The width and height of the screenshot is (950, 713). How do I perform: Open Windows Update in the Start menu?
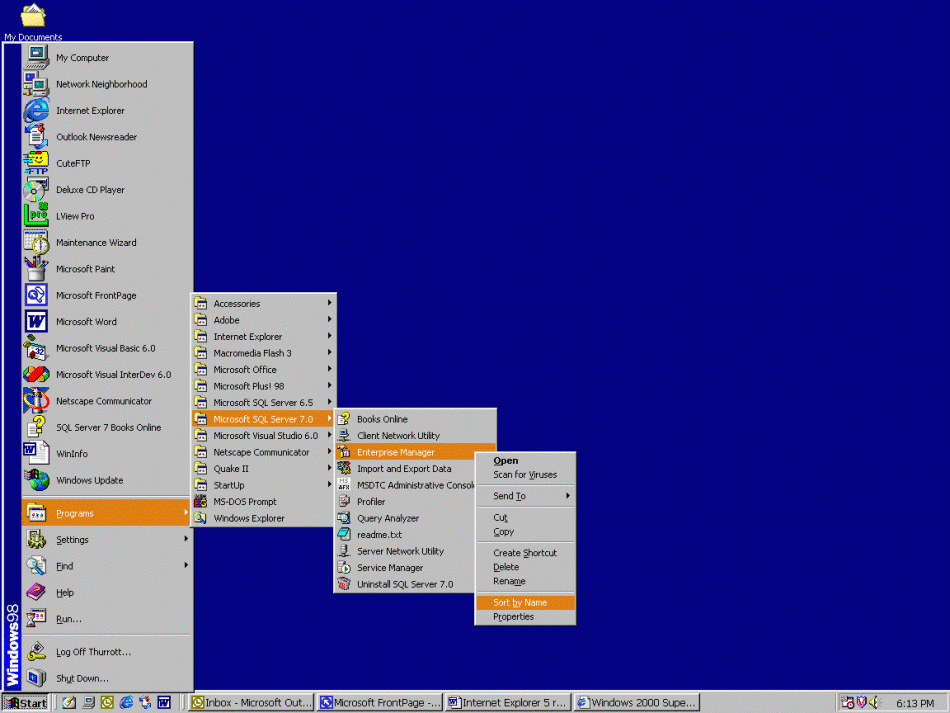point(89,480)
